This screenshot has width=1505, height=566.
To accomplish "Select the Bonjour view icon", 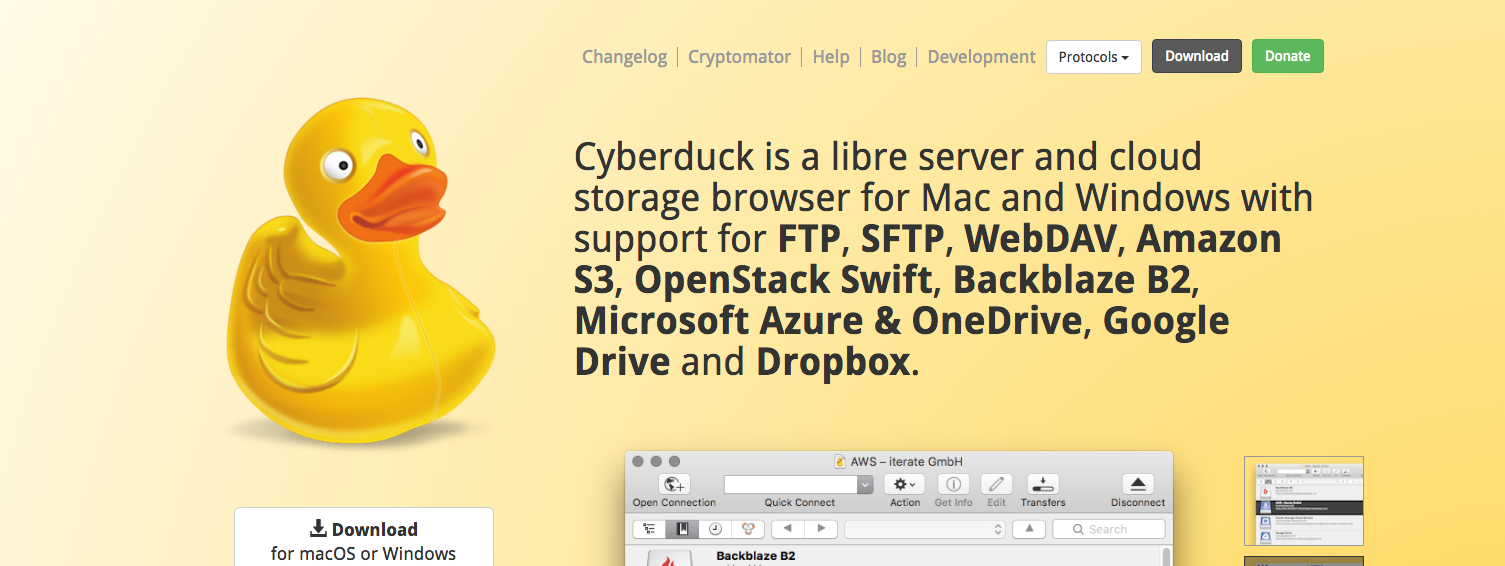I will tap(747, 529).
